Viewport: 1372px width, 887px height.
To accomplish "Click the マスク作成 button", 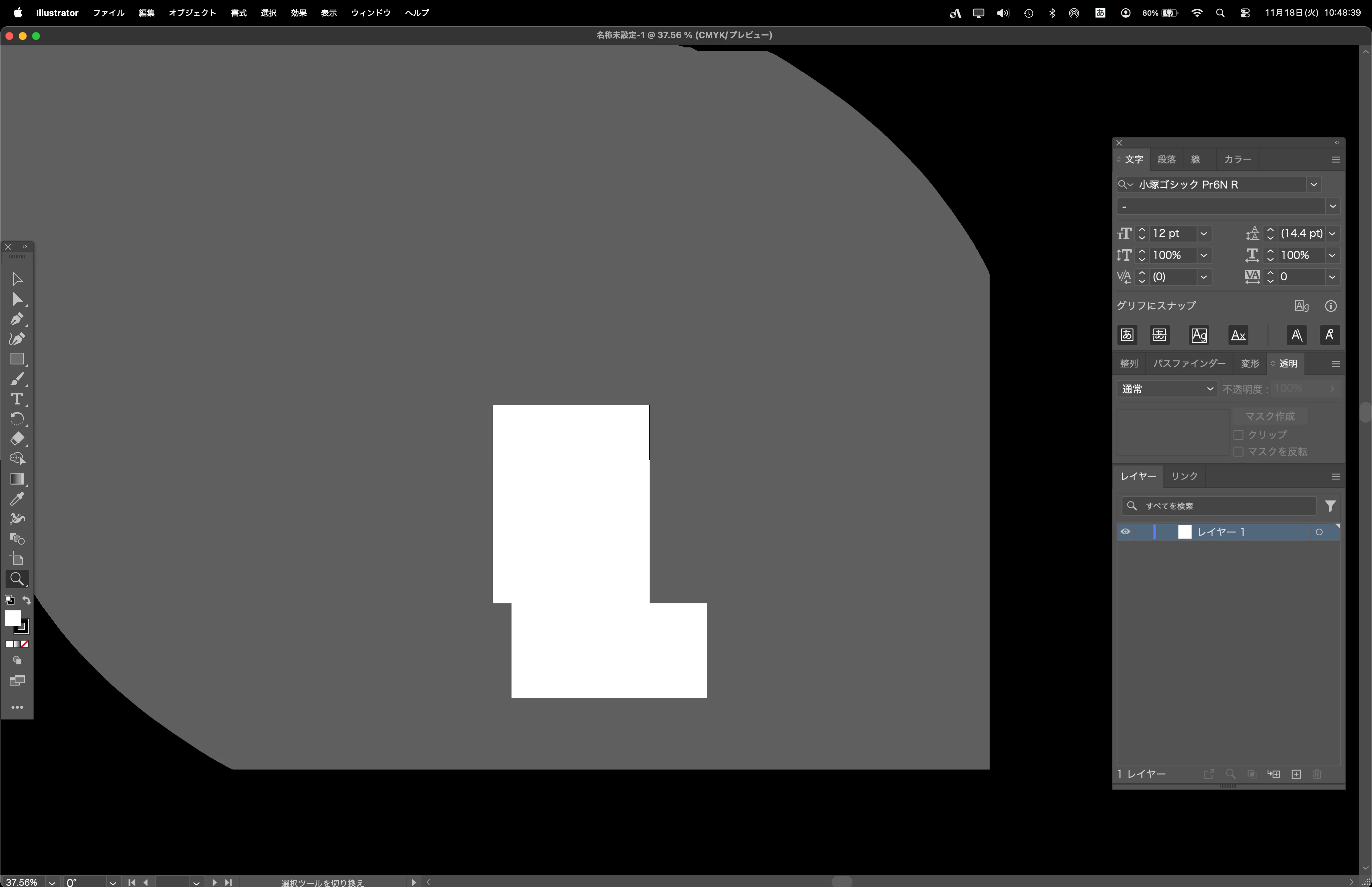I will click(x=1269, y=416).
